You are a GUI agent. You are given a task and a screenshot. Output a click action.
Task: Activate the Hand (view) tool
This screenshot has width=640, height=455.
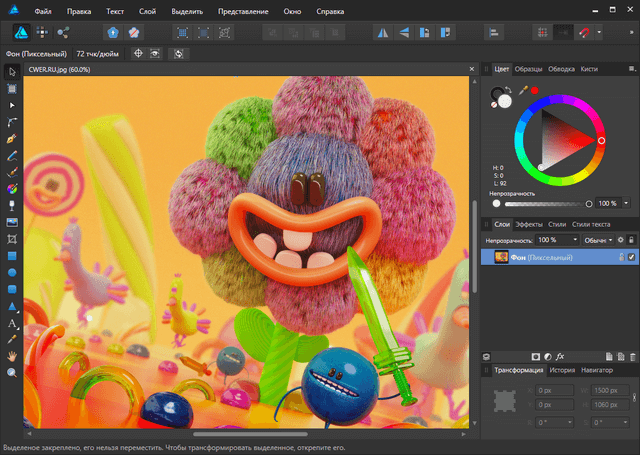pyautogui.click(x=12, y=355)
